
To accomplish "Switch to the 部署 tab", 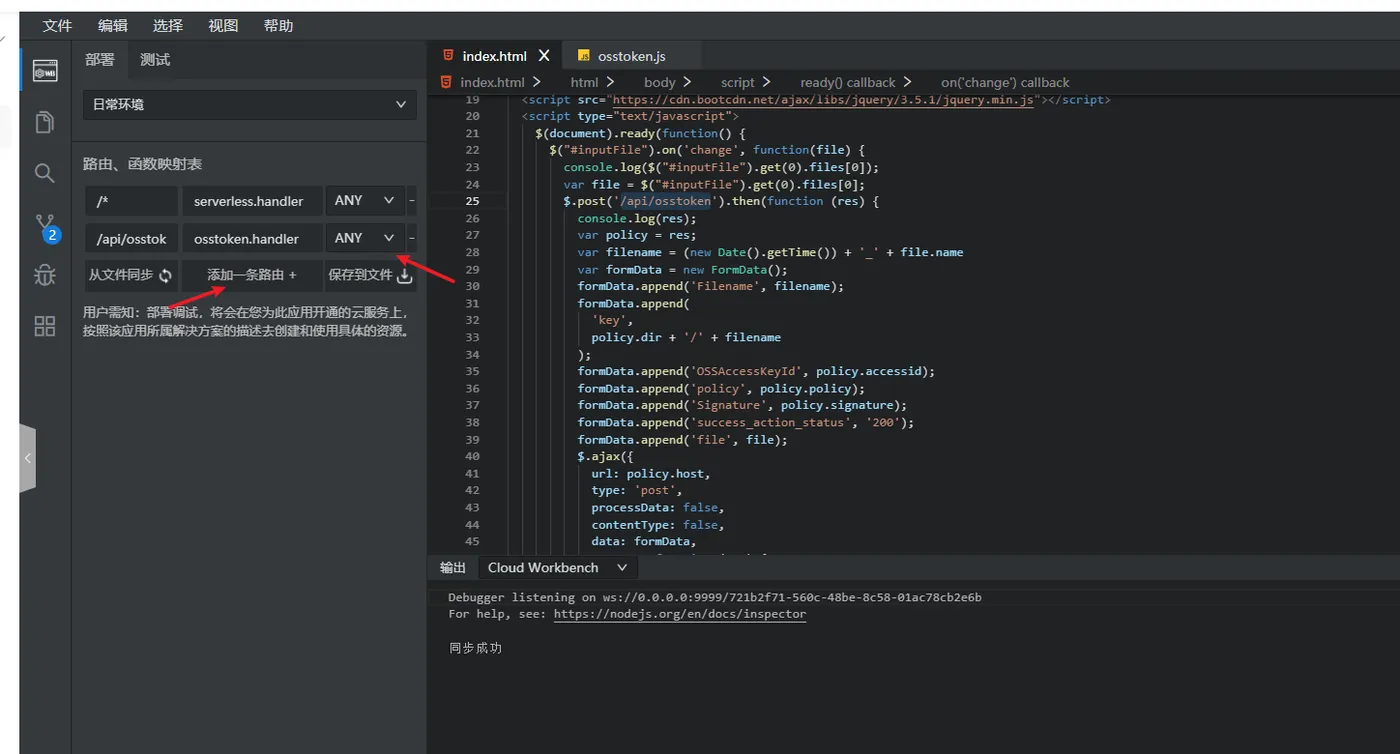I will 100,59.
